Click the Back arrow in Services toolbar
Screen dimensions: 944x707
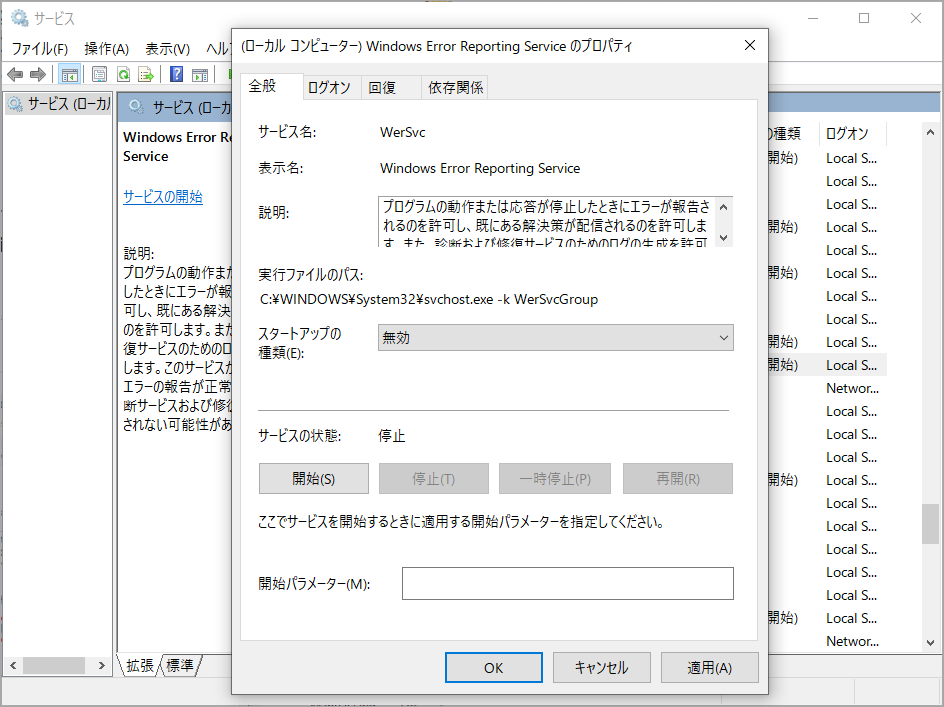(x=15, y=75)
